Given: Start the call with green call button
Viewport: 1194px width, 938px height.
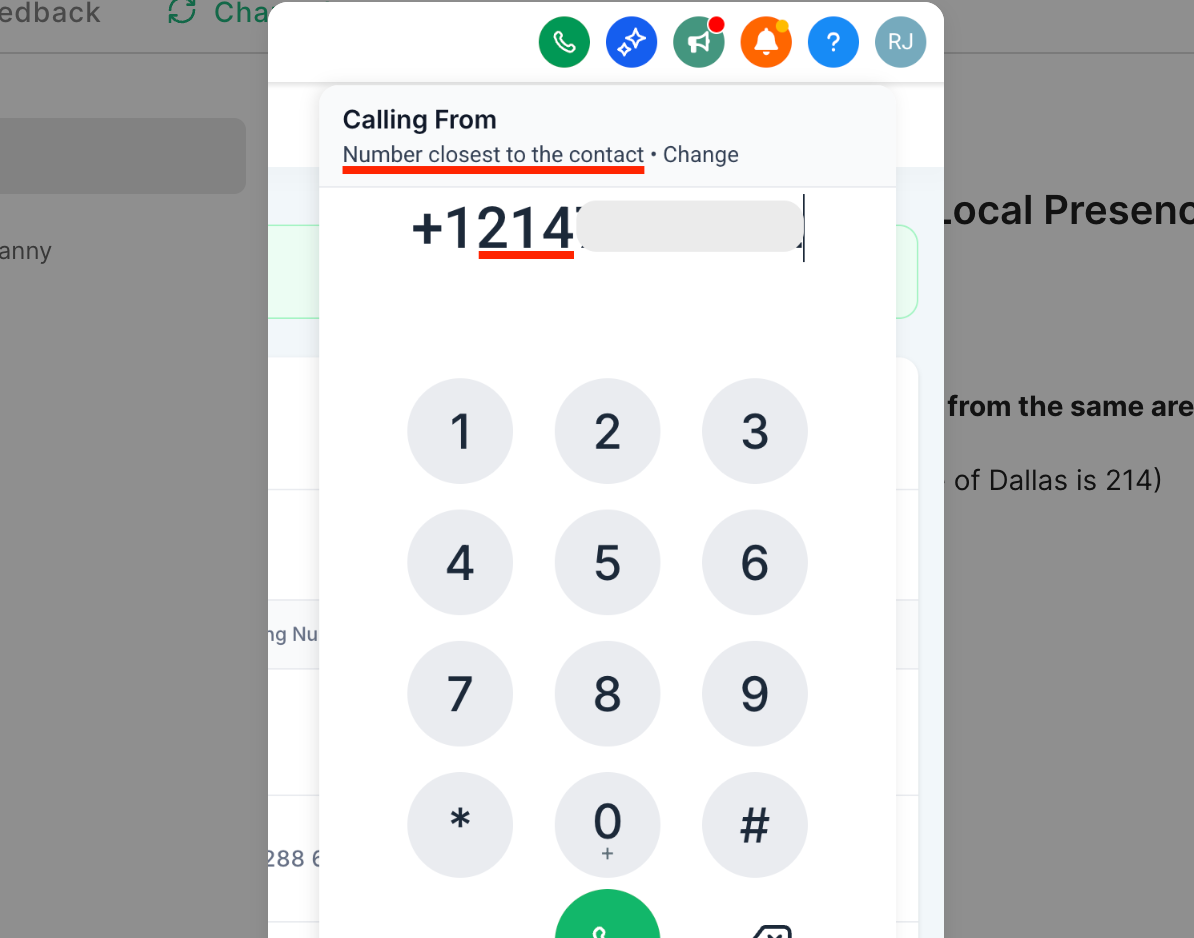Looking at the screenshot, I should [x=608, y=914].
